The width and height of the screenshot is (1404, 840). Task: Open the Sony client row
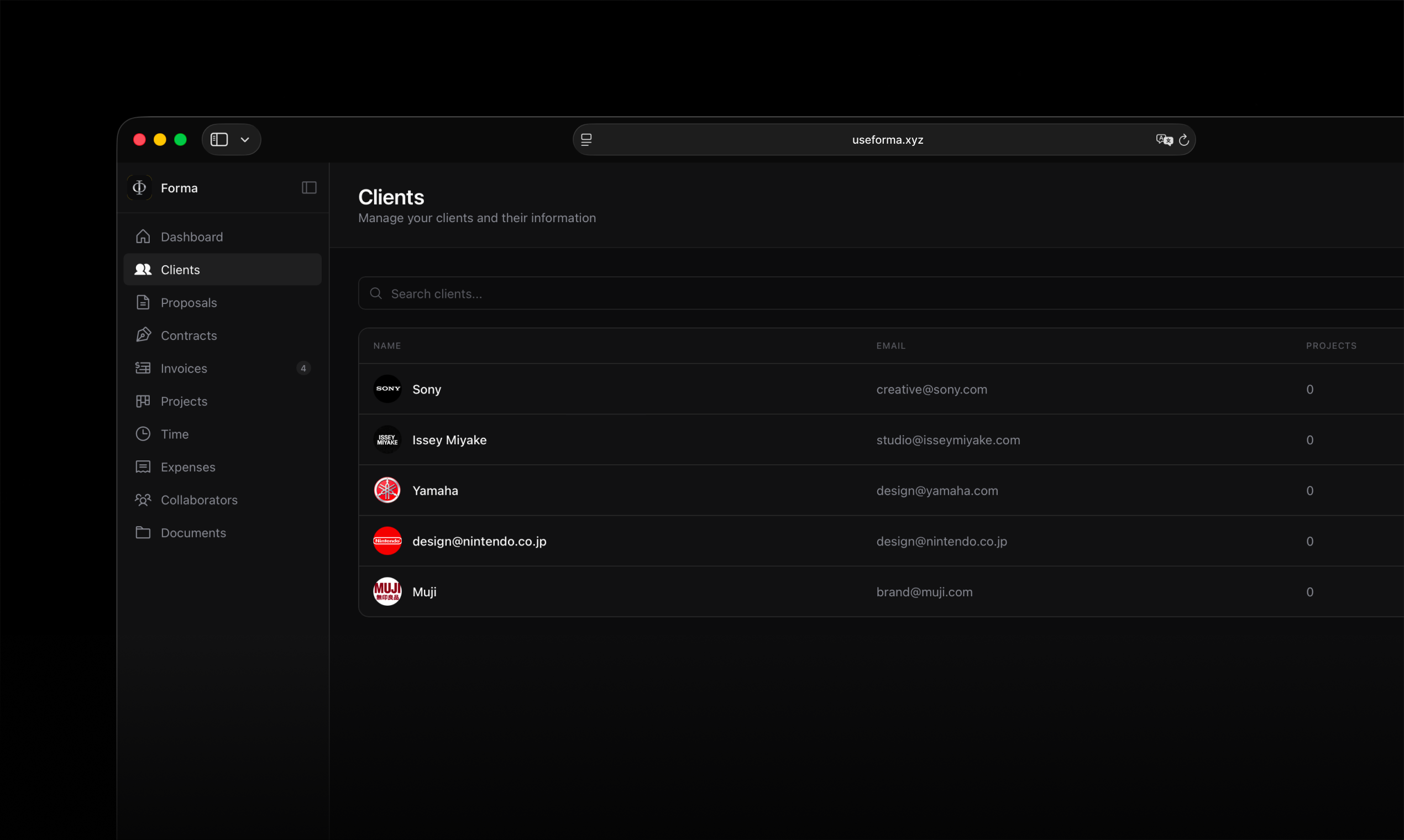pyautogui.click(x=427, y=390)
